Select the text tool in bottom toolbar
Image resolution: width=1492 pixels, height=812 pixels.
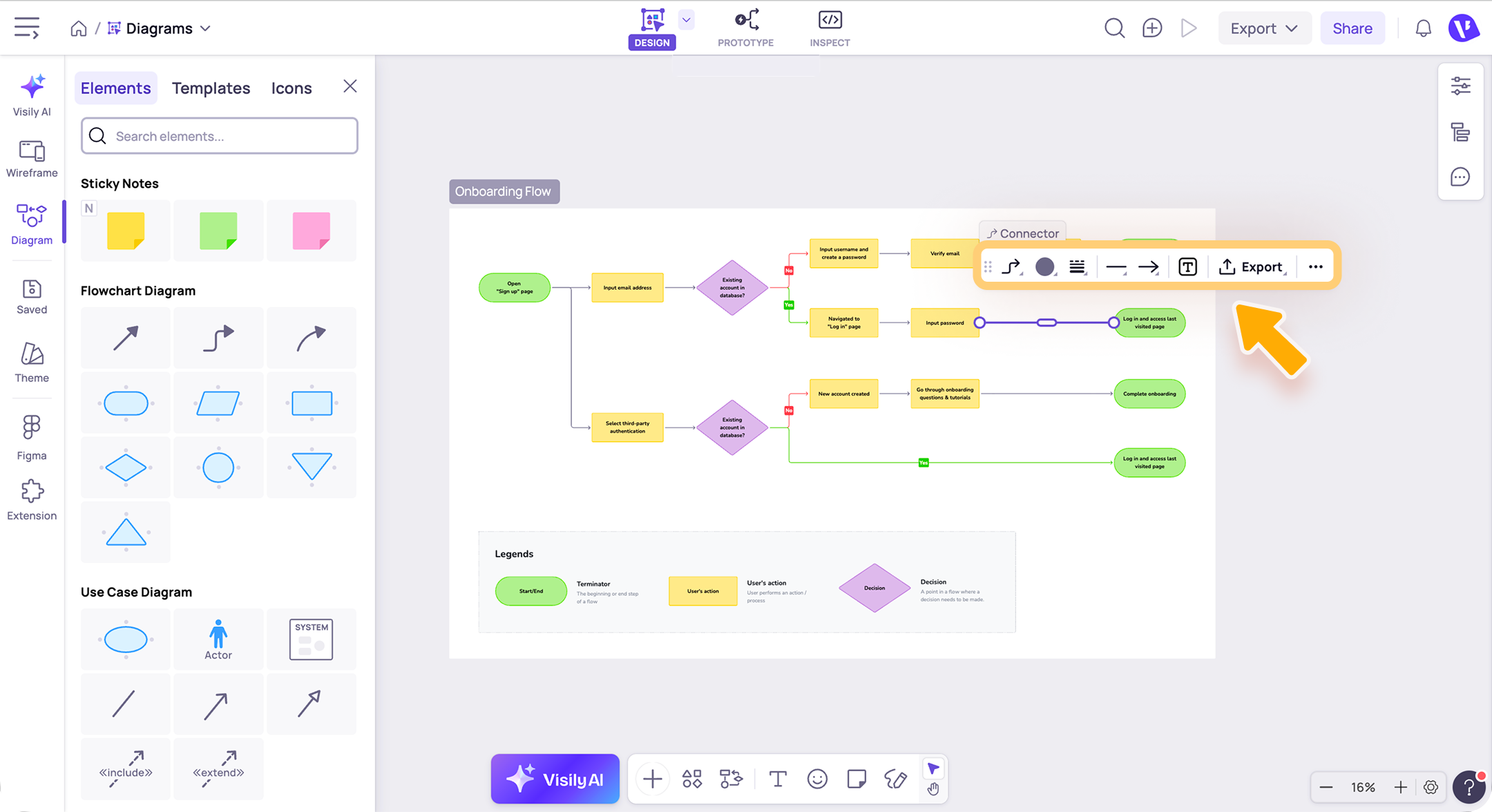[778, 779]
